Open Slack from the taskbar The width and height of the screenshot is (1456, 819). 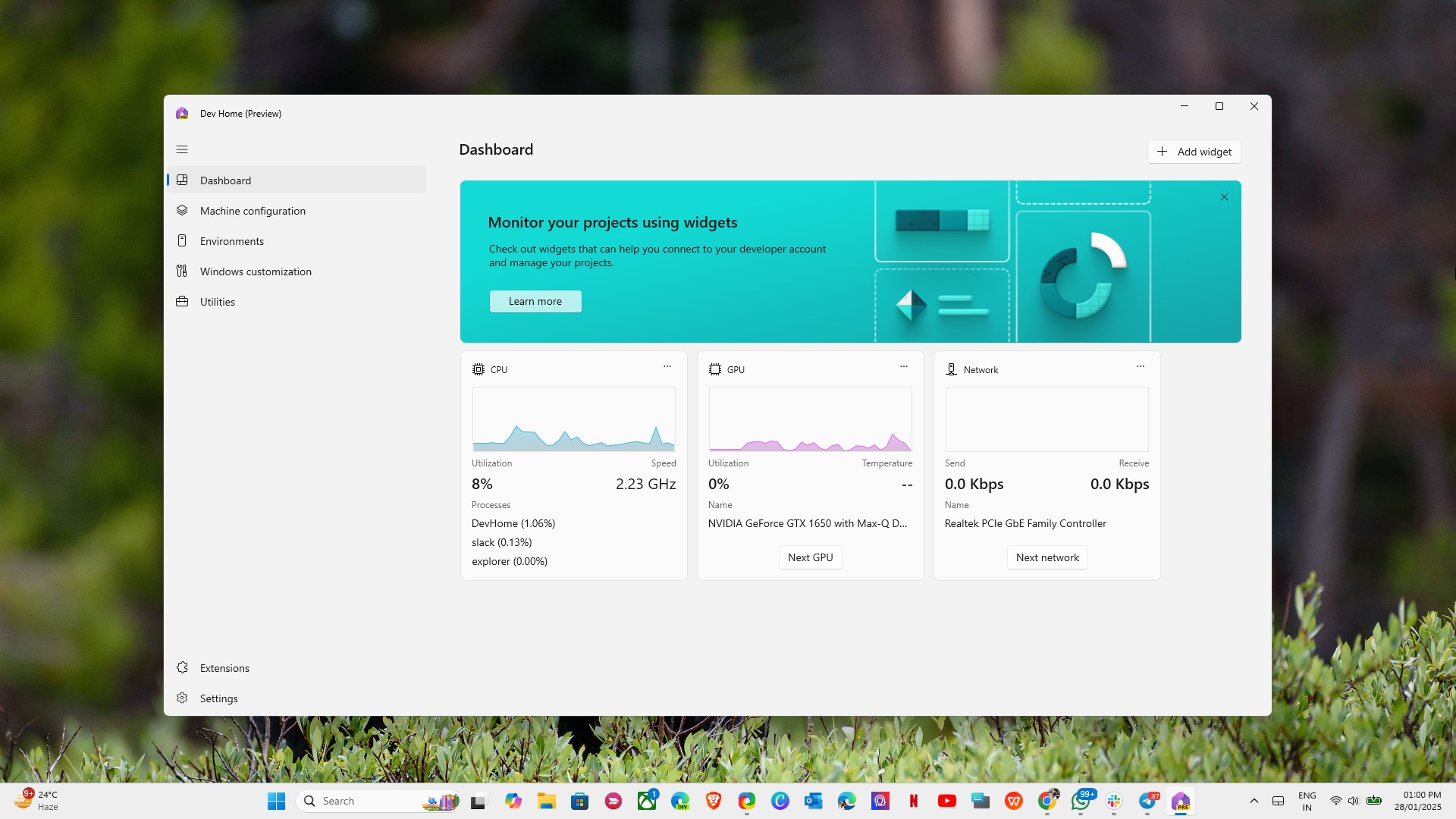[x=1112, y=800]
